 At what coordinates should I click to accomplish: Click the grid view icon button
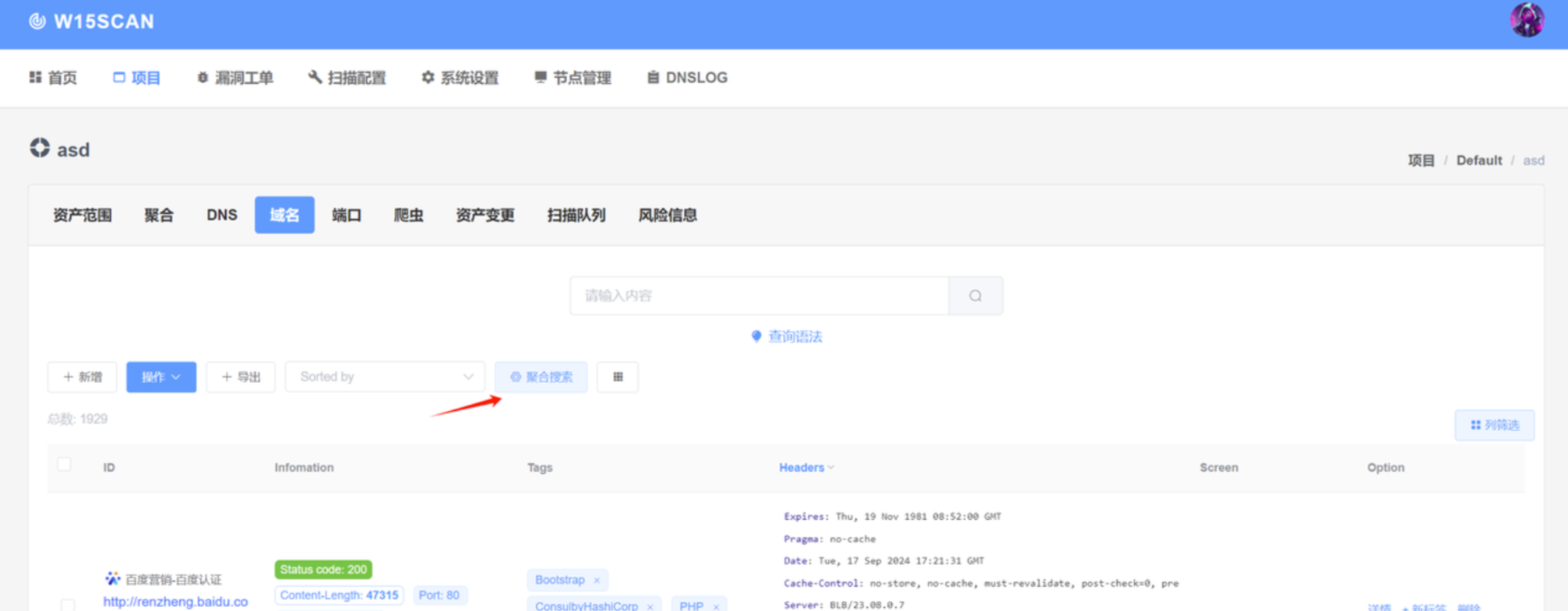[x=618, y=377]
